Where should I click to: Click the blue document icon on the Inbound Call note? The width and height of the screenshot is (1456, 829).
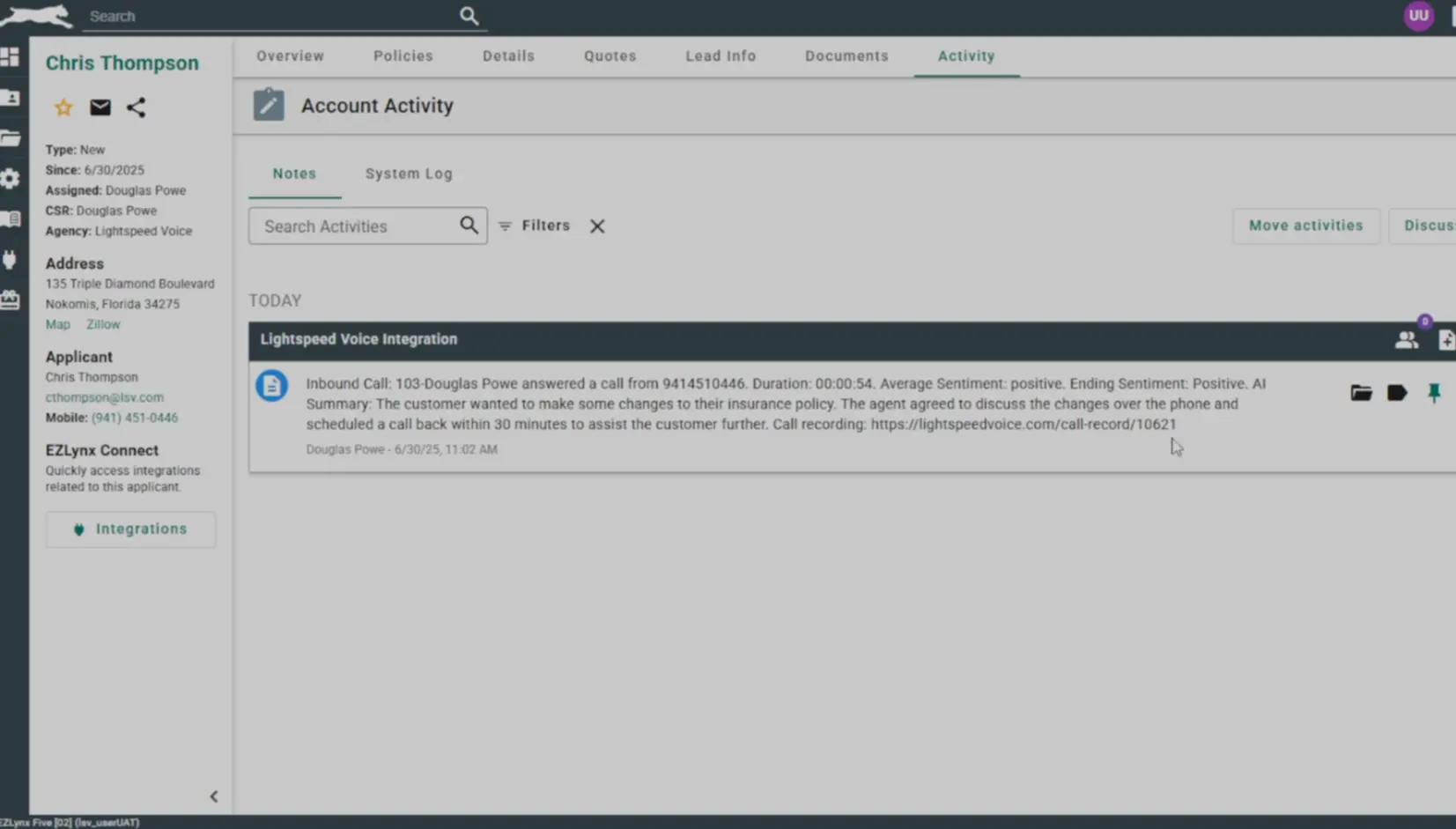(271, 386)
